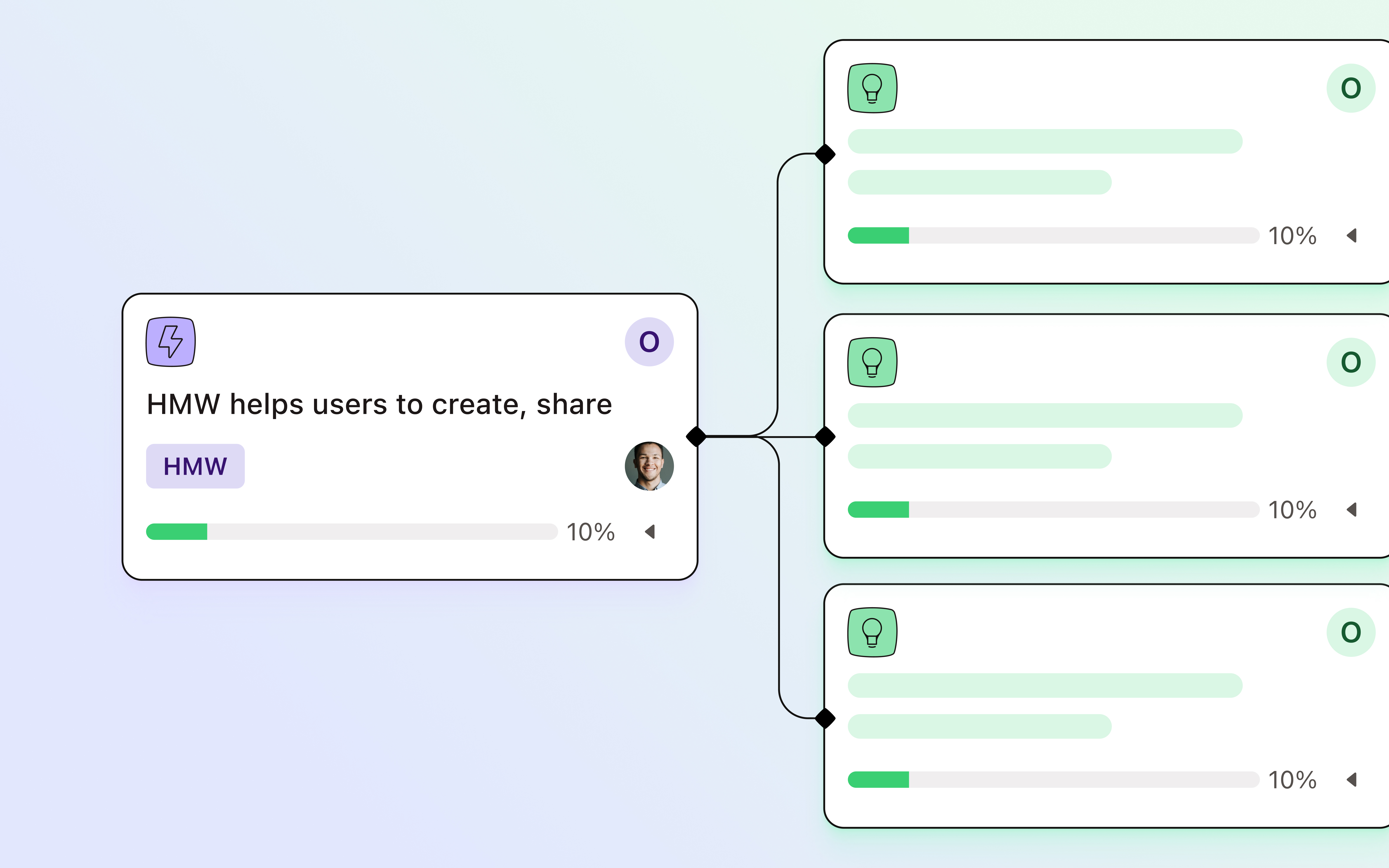Click the HMW card's progress bar
Screen dimensions: 1389x868
coord(352,532)
